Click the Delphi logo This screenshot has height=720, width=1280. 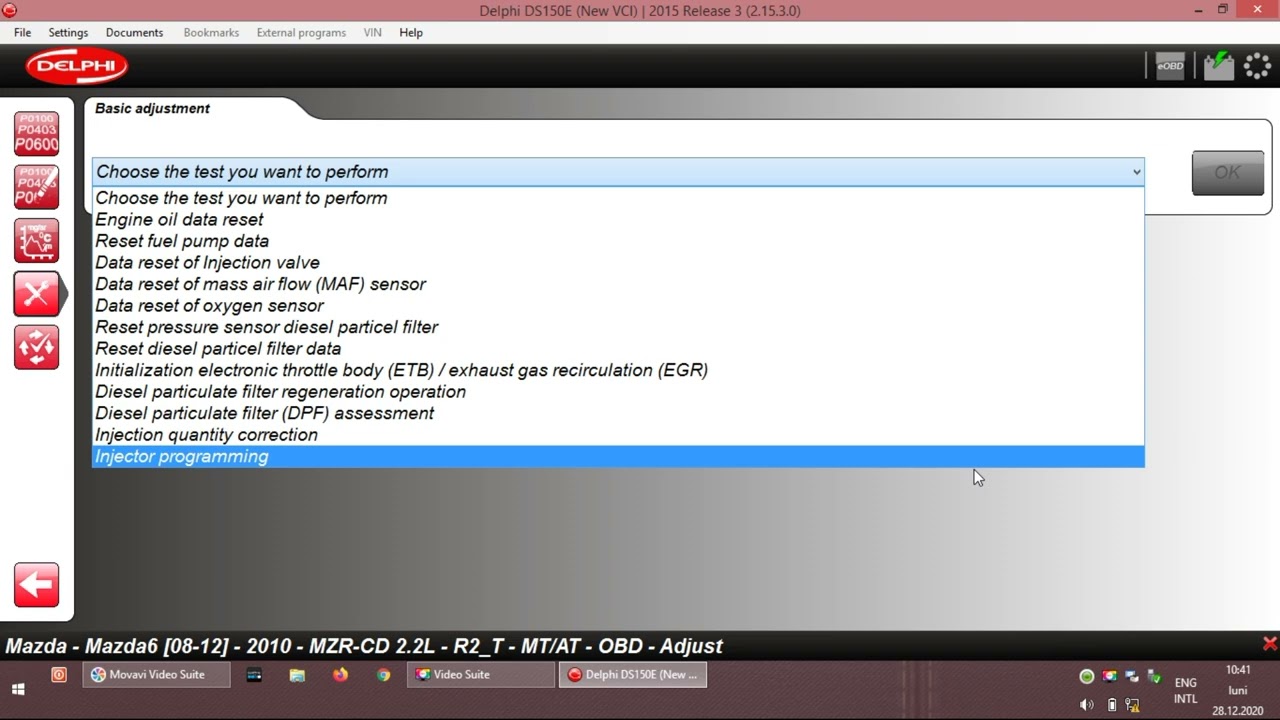[x=77, y=67]
